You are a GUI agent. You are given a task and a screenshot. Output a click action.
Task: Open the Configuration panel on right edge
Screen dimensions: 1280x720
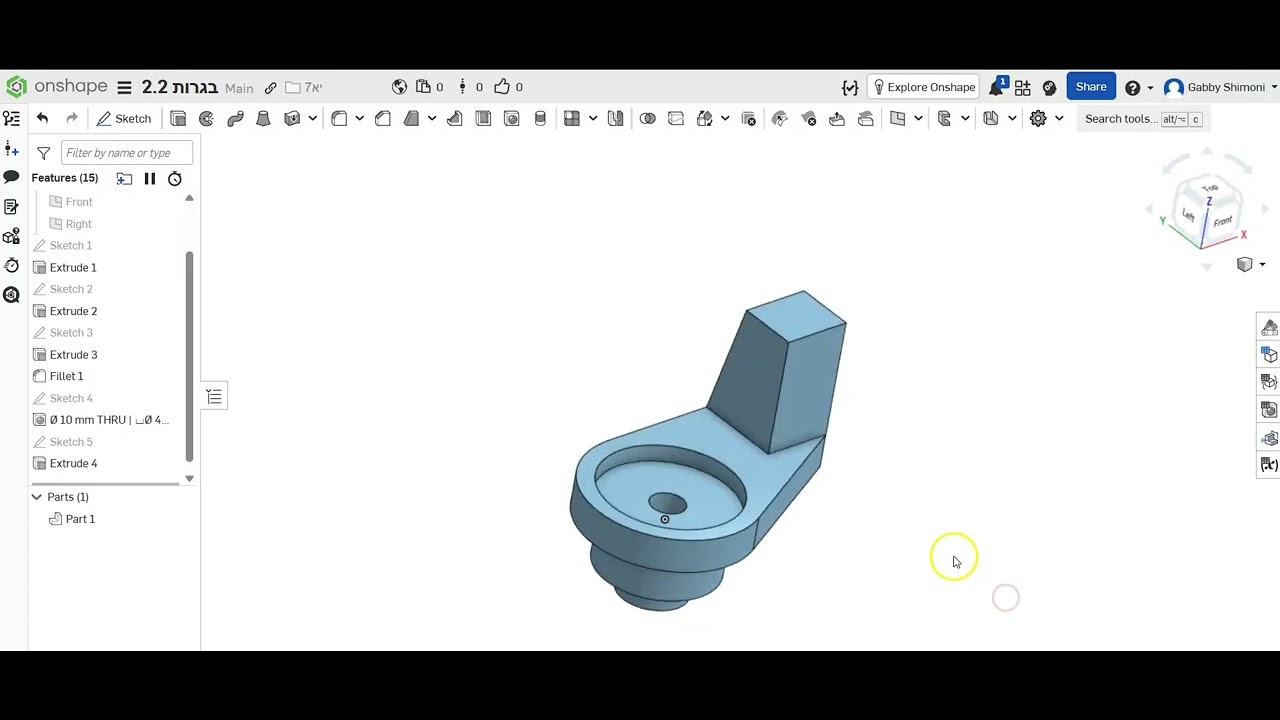(x=1269, y=355)
